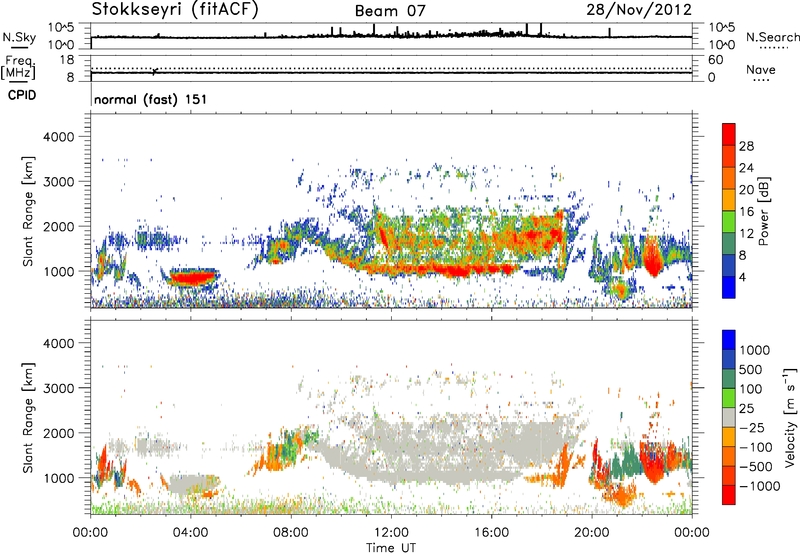This screenshot has height=554, width=800.
Task: Click the '12:00' time tick label
Action: tap(391, 533)
